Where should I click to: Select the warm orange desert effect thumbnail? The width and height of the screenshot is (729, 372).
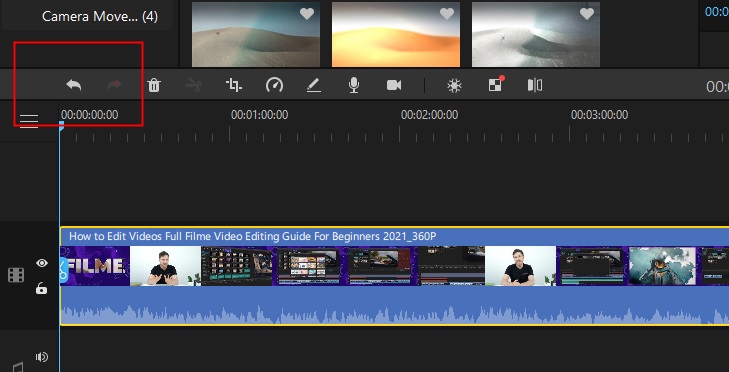click(396, 34)
